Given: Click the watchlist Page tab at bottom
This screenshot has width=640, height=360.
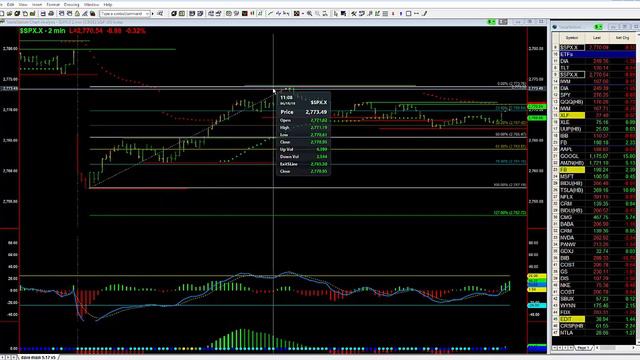Looking at the screenshot, I should pos(584,348).
